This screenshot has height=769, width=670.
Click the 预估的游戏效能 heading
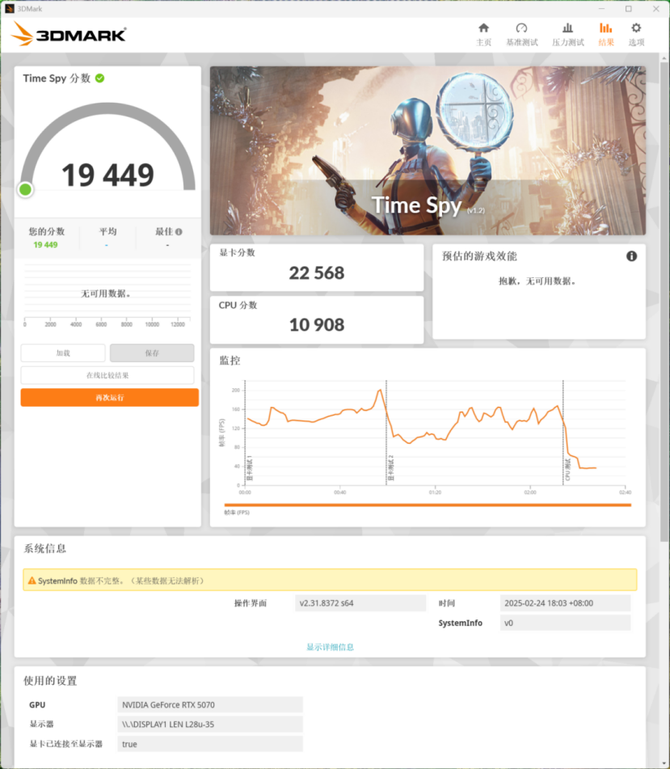pyautogui.click(x=480, y=256)
